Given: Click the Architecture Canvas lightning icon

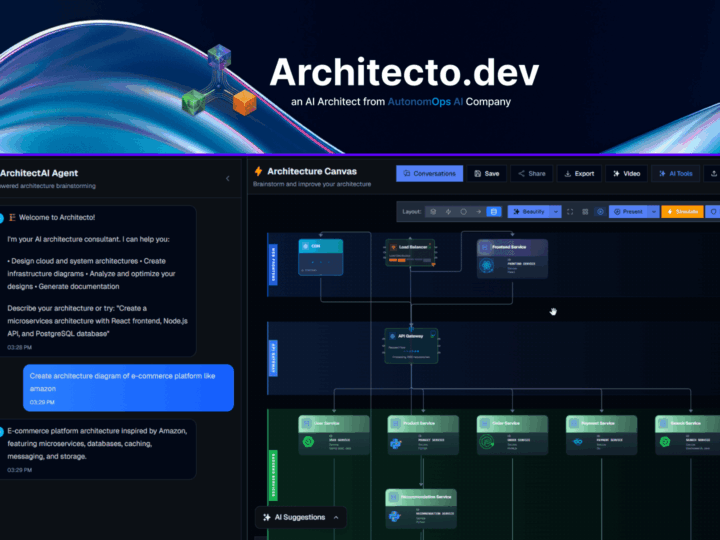Looking at the screenshot, I should tap(259, 171).
